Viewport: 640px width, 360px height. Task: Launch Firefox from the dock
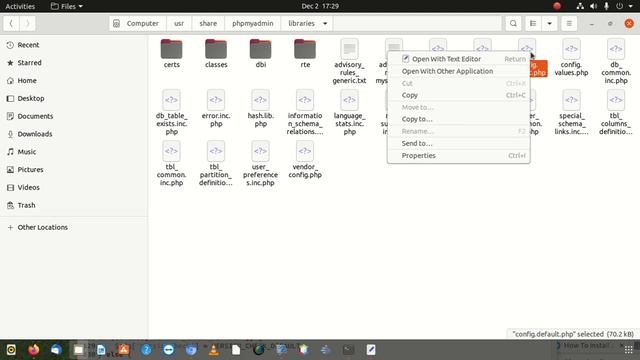tap(34, 350)
